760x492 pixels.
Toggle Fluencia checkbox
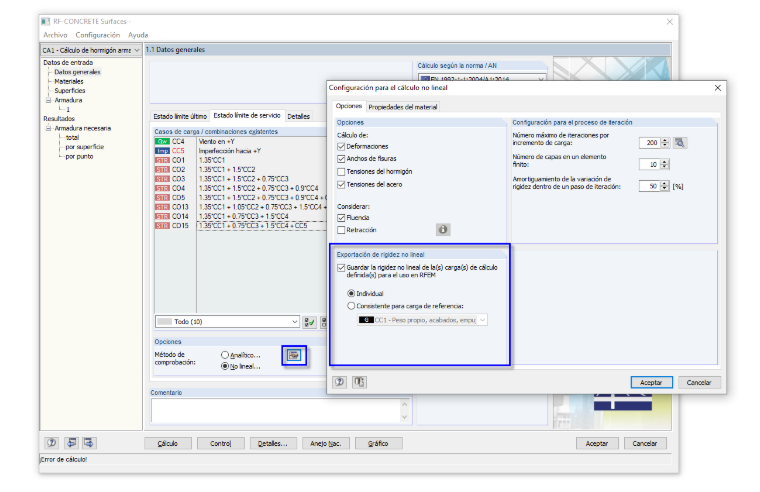point(341,218)
